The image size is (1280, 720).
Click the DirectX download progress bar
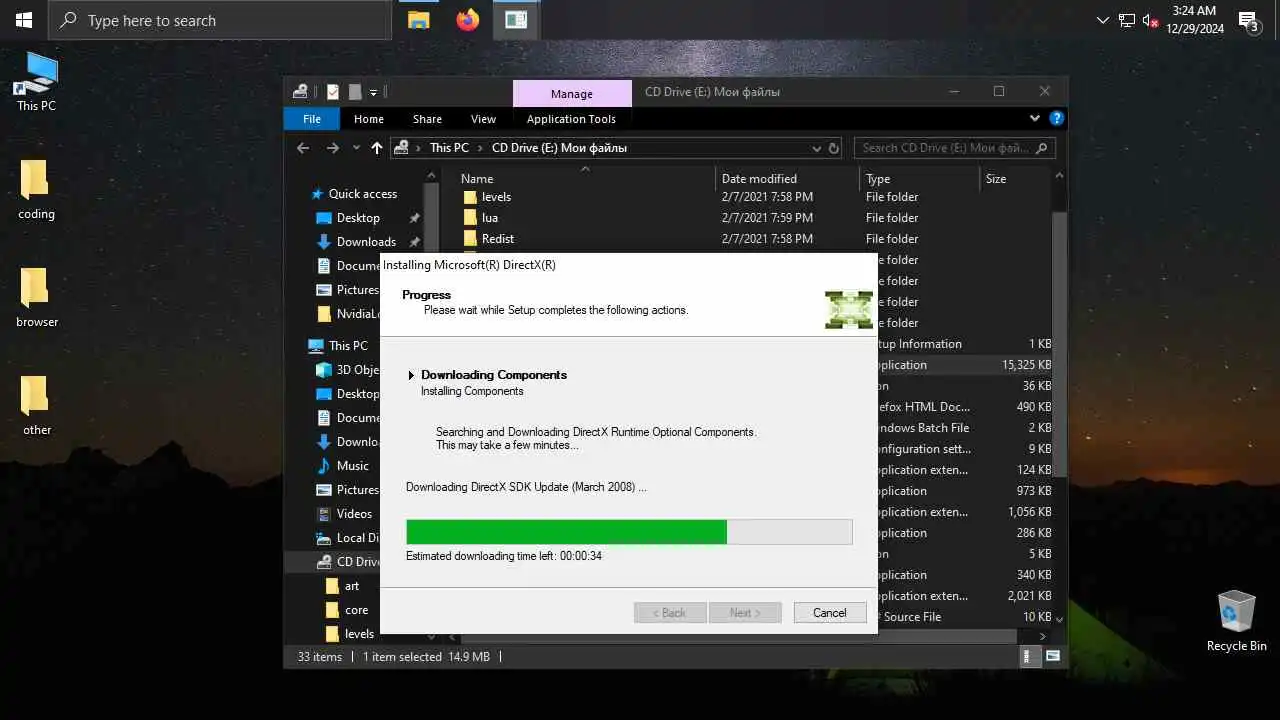(629, 532)
